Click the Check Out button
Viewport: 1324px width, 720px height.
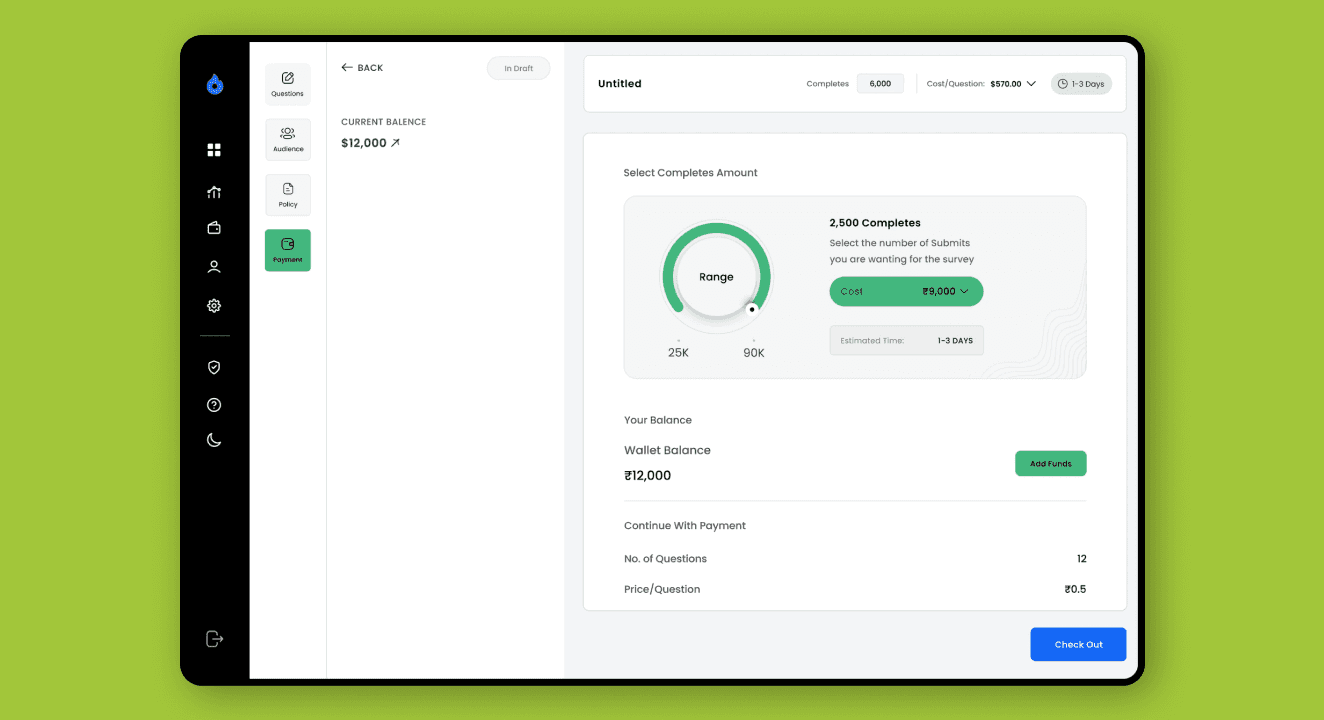pos(1078,645)
